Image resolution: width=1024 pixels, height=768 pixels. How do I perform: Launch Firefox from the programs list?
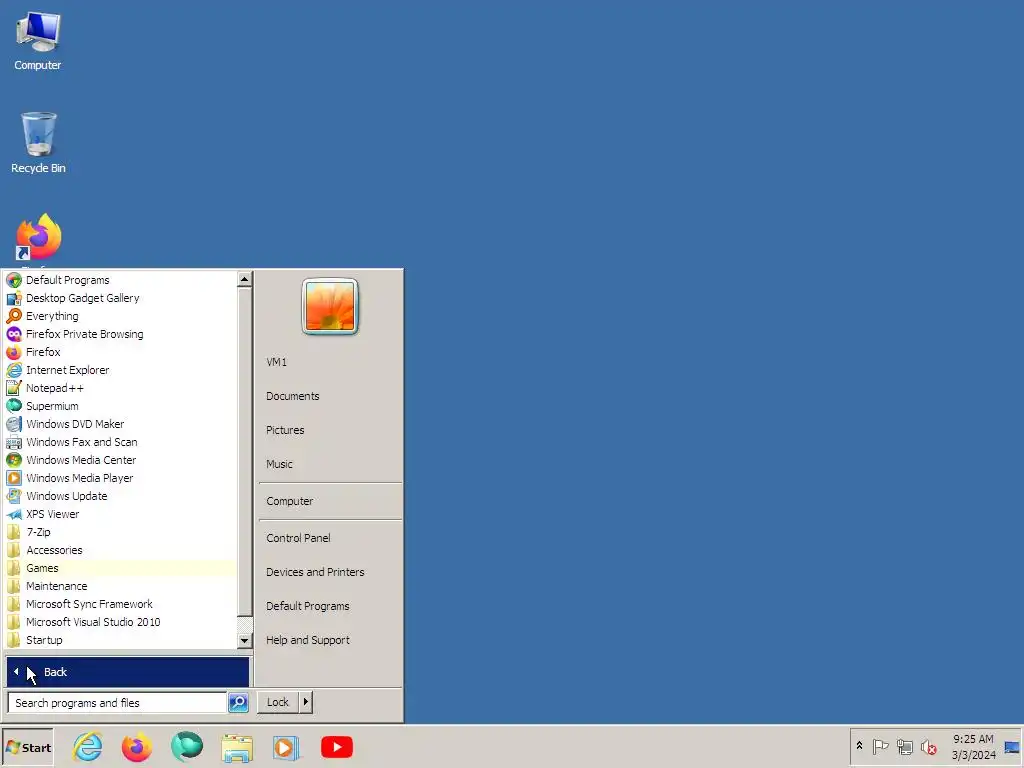click(121, 352)
